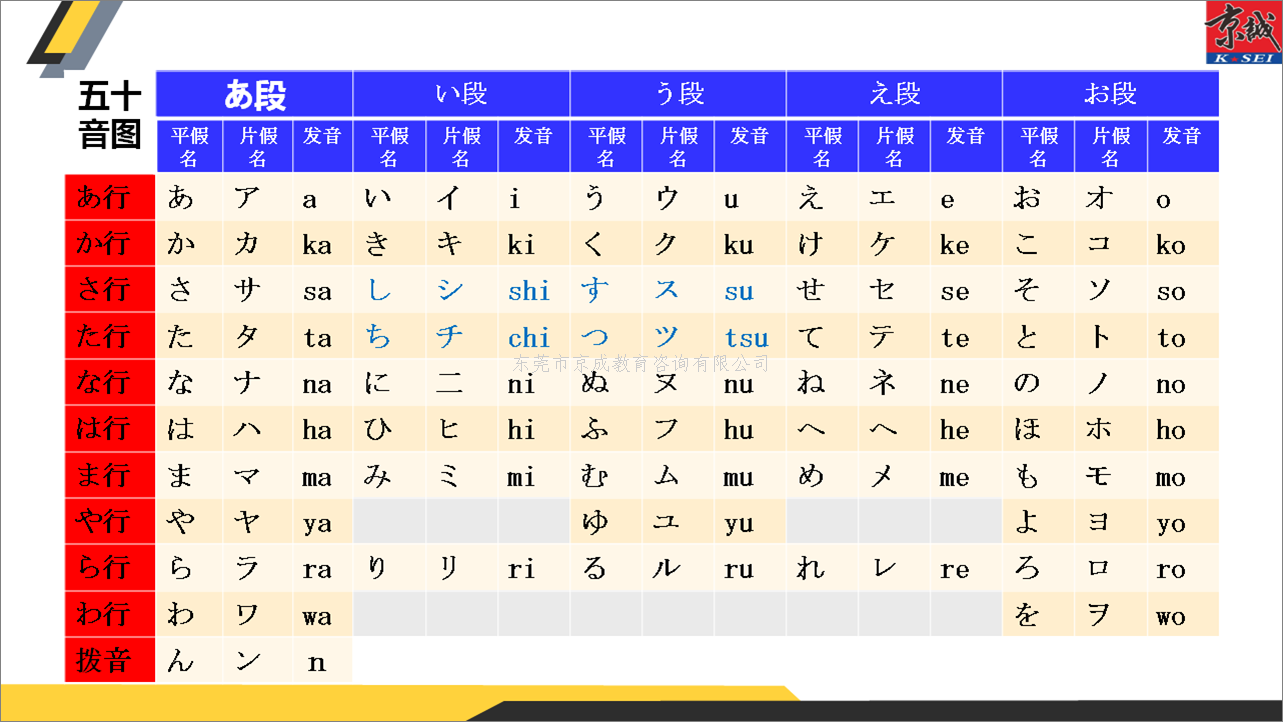Click the や行 row label
Screen dimensions: 1283x722
click(x=110, y=521)
